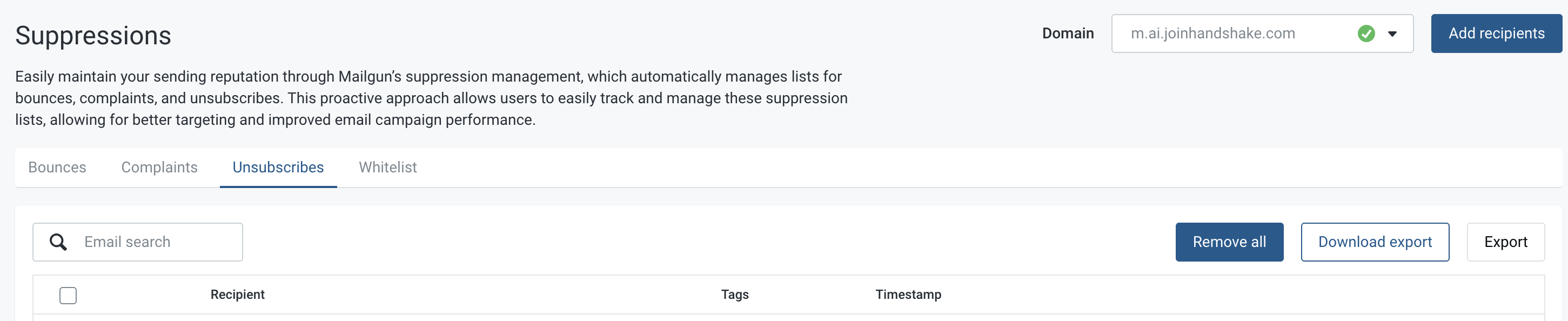The width and height of the screenshot is (1568, 321).
Task: Select the Unsubscribes tab
Action: (278, 168)
